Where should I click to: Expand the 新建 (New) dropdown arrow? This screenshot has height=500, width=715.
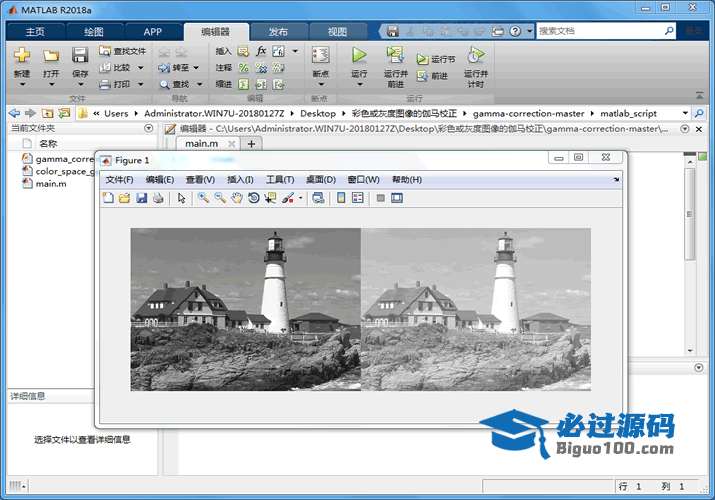point(22,85)
